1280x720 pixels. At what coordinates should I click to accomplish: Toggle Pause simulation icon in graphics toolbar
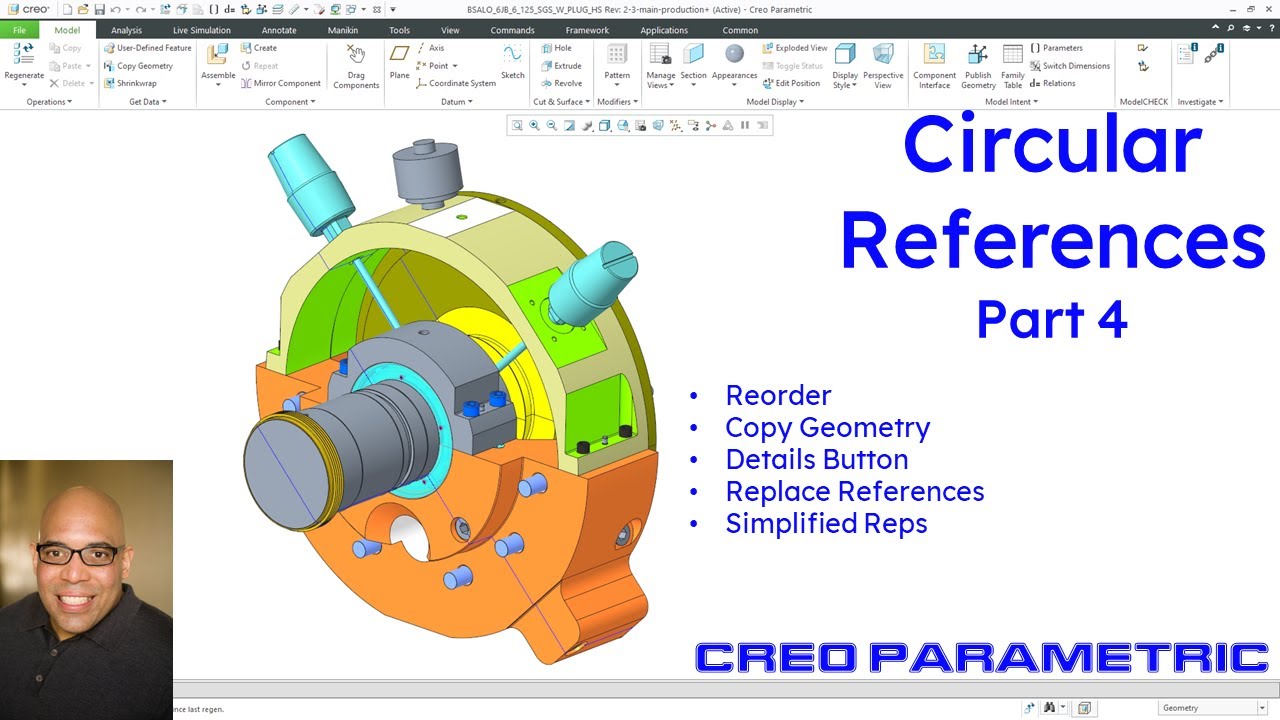point(745,125)
